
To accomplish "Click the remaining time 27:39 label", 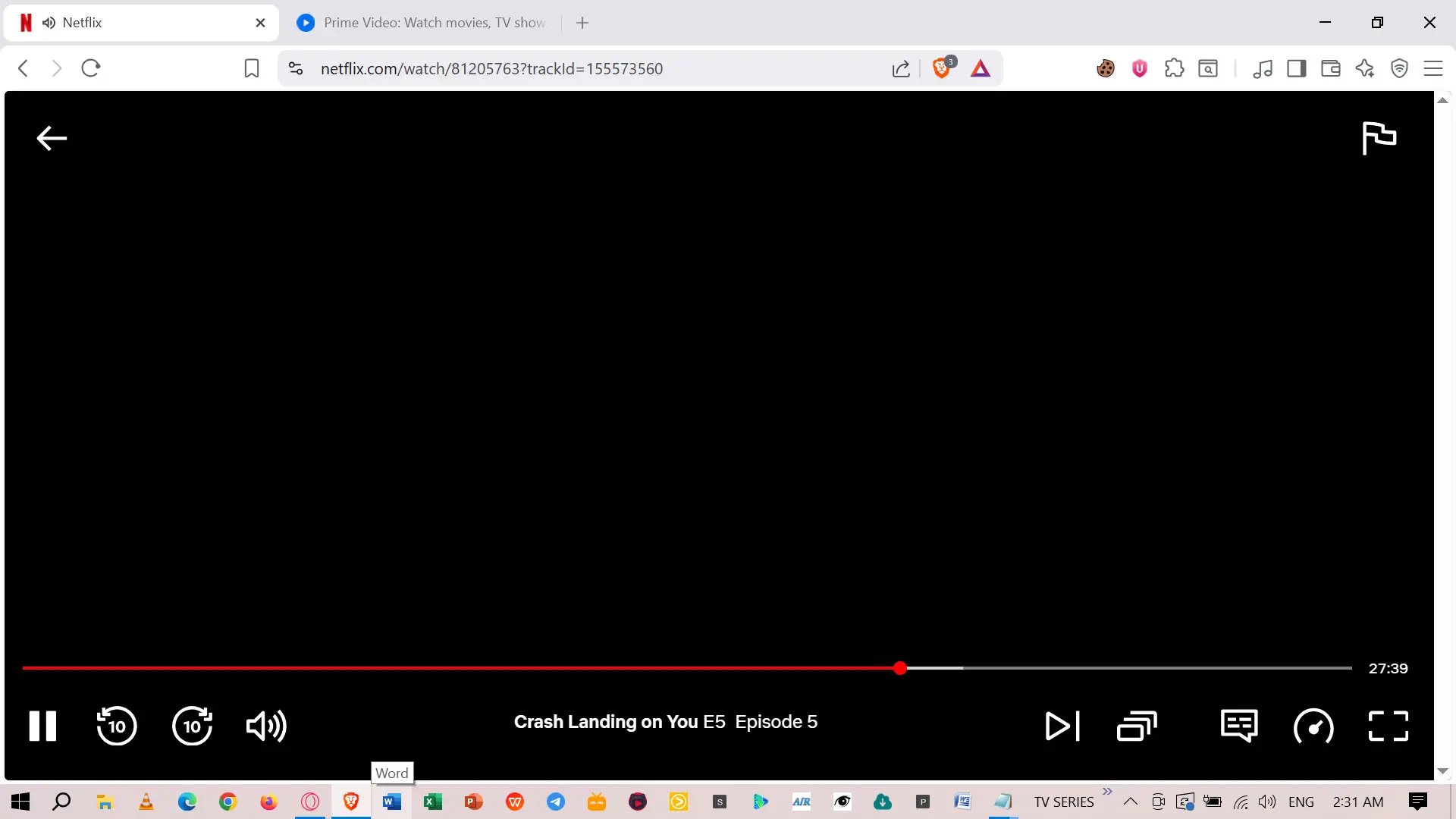I will (1388, 668).
